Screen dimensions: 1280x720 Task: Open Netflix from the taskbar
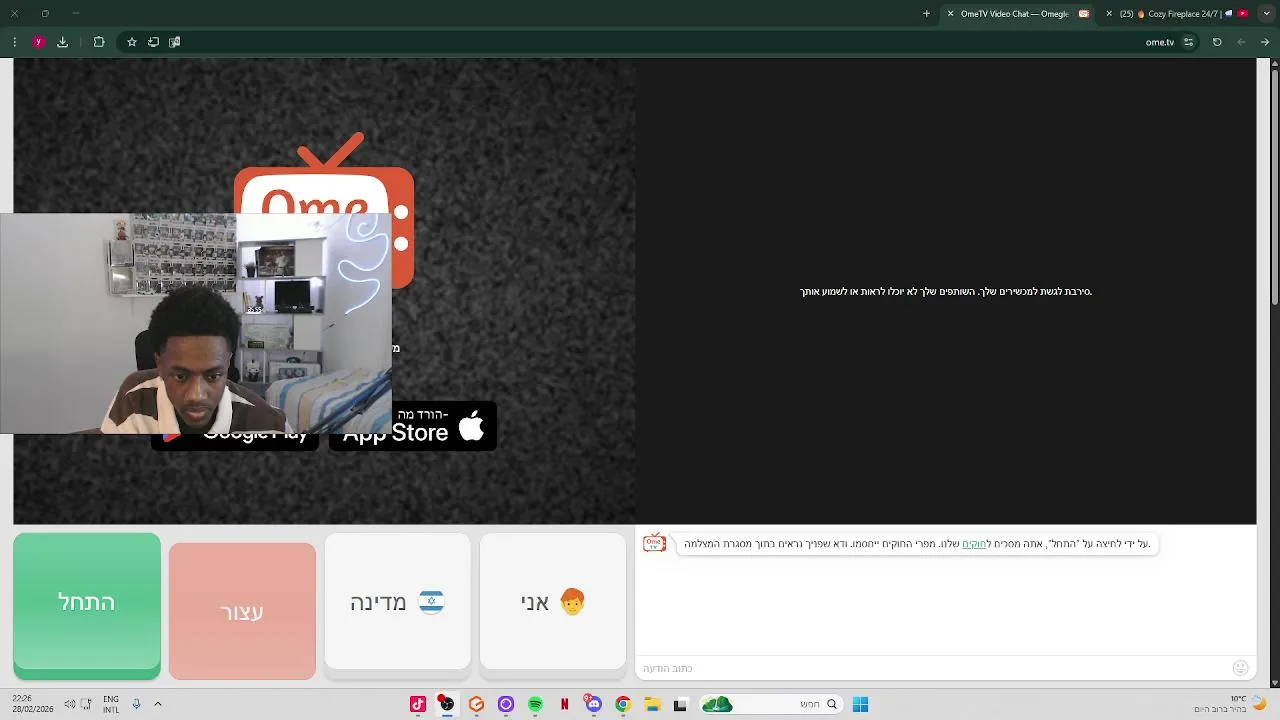tap(564, 704)
